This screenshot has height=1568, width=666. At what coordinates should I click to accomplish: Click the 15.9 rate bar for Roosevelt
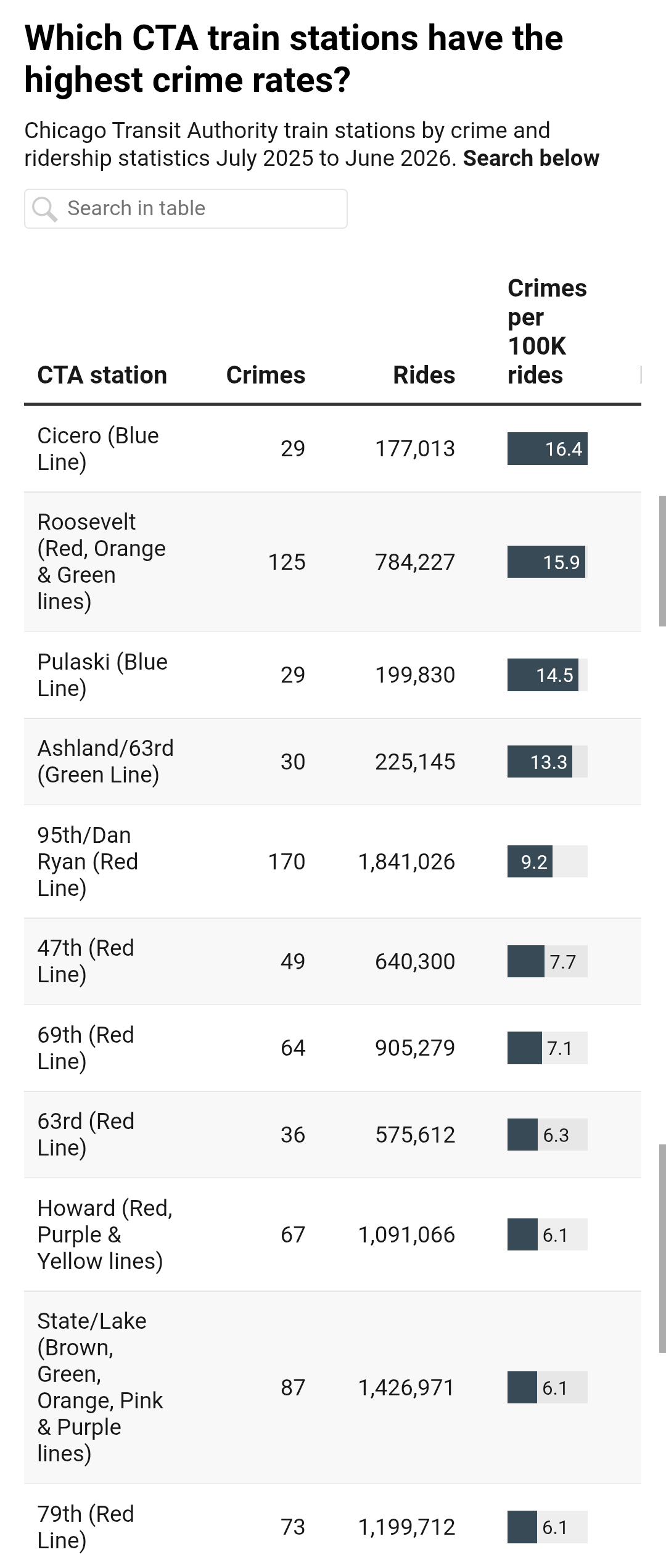(548, 562)
